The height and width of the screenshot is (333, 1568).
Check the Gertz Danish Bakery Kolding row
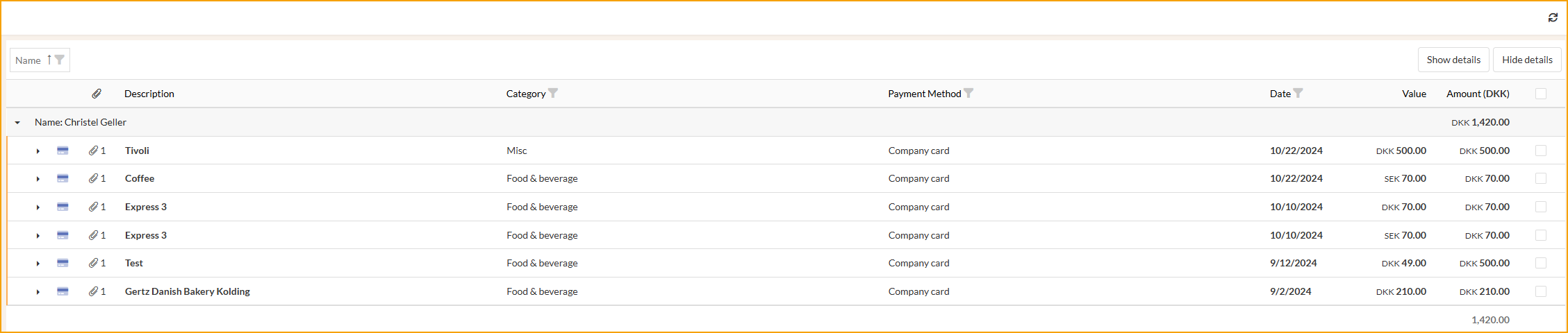[x=1541, y=291]
